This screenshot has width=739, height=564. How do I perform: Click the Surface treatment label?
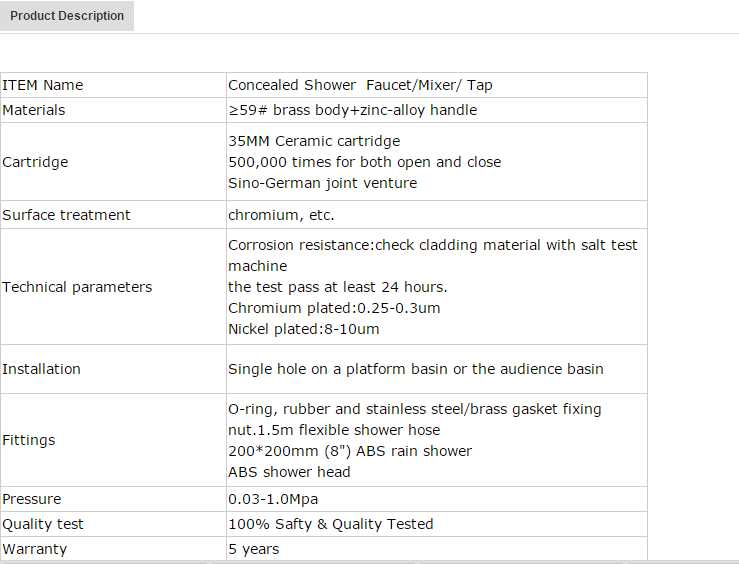[66, 215]
